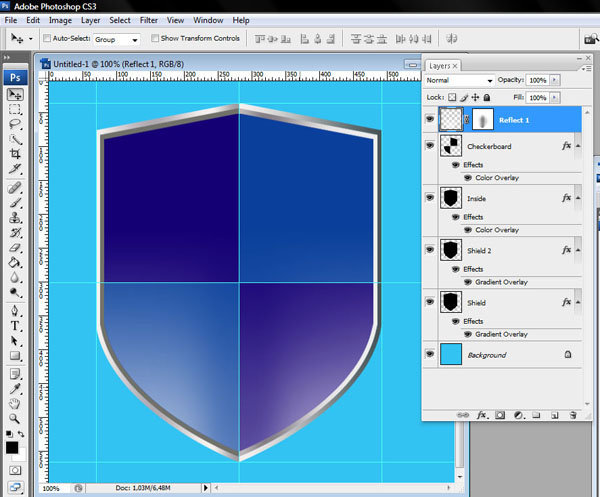Create a new group folder
This screenshot has width=600, height=497.
[x=536, y=415]
